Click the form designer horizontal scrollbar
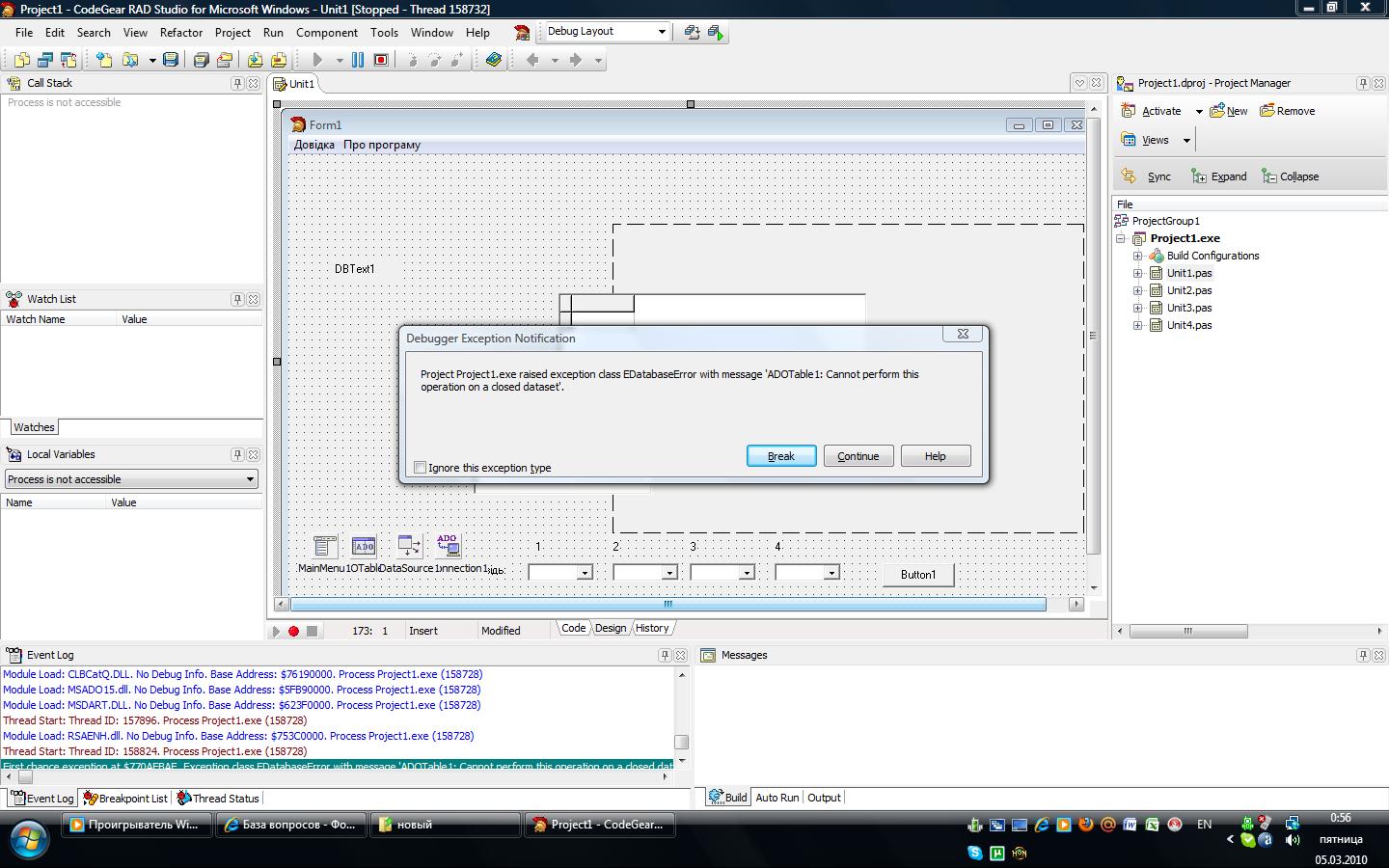 (667, 605)
